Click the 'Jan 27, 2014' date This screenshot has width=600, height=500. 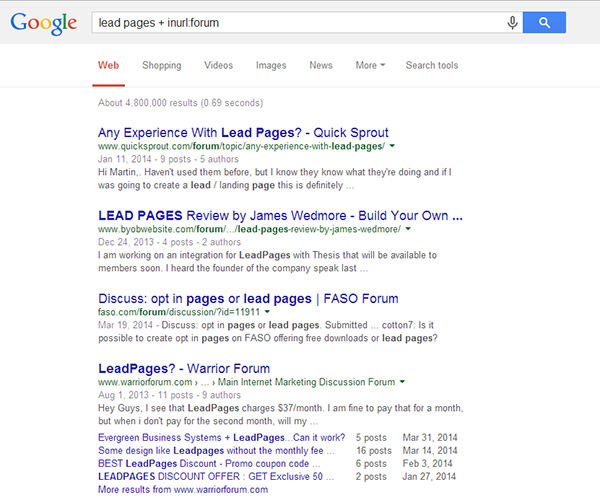[429, 477]
